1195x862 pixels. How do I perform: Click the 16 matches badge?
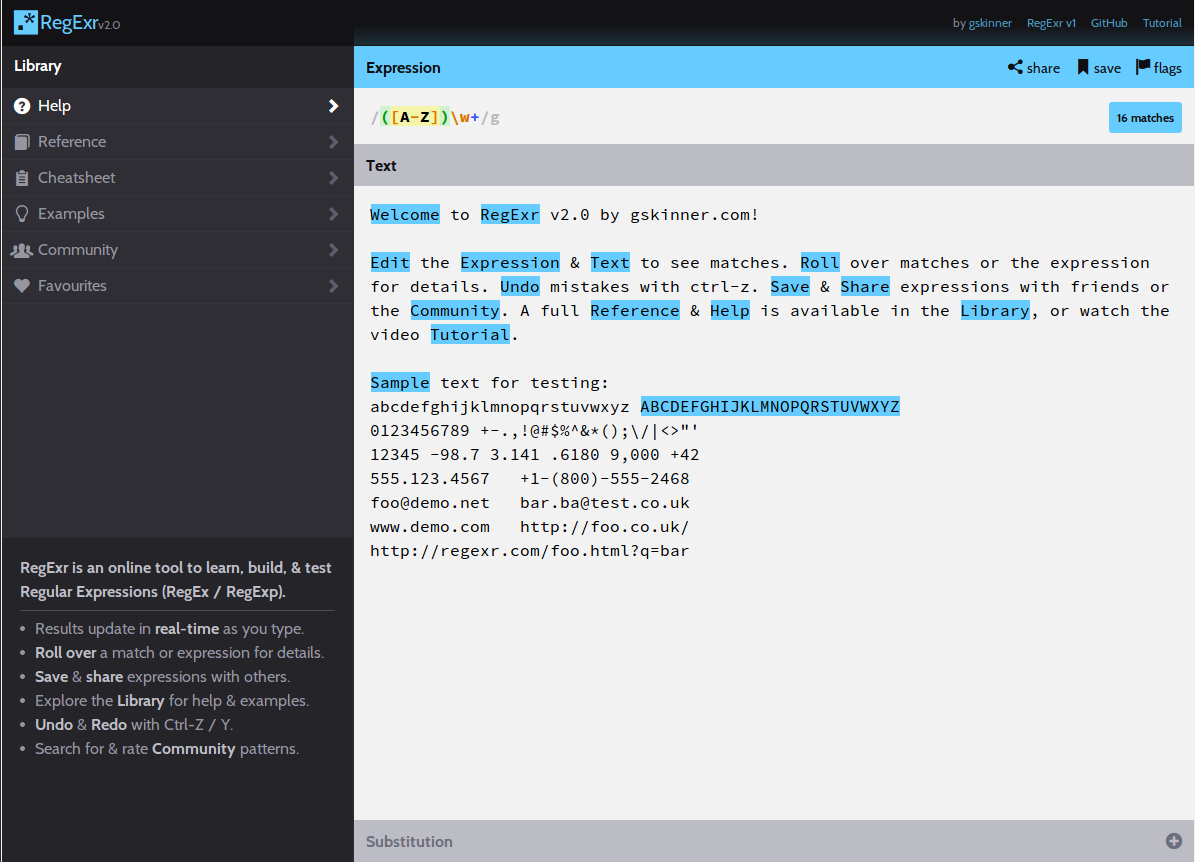[1145, 117]
